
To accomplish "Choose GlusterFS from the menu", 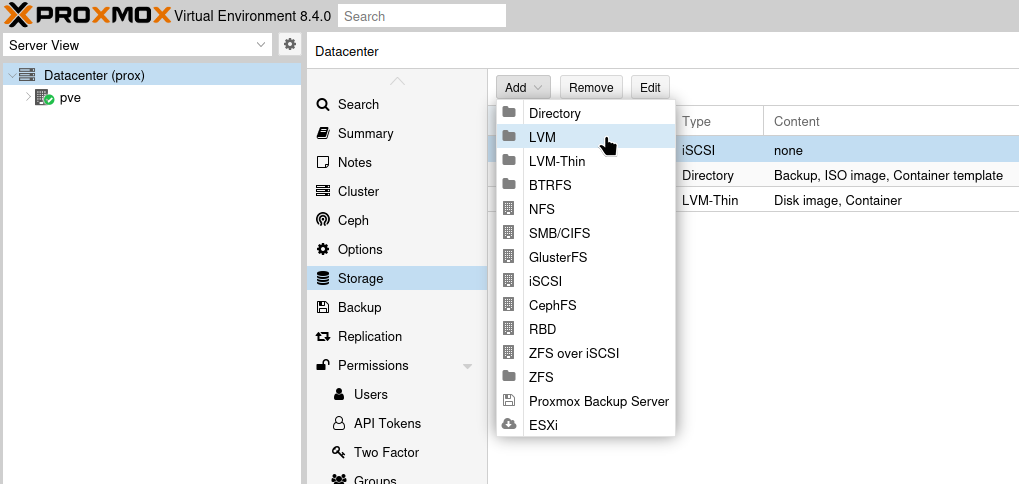I will click(586, 257).
